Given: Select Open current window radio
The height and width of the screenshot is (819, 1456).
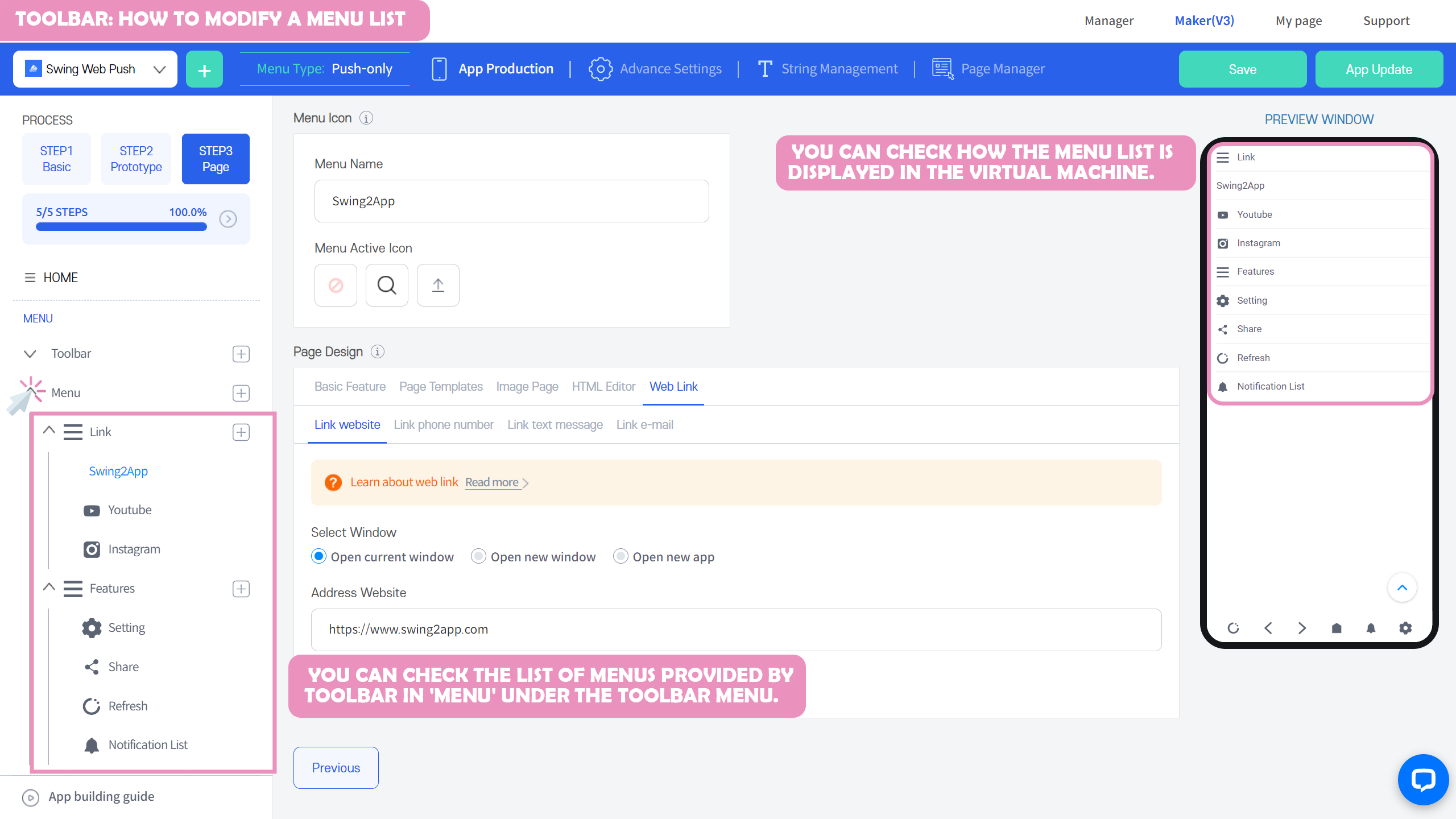Looking at the screenshot, I should (319, 556).
